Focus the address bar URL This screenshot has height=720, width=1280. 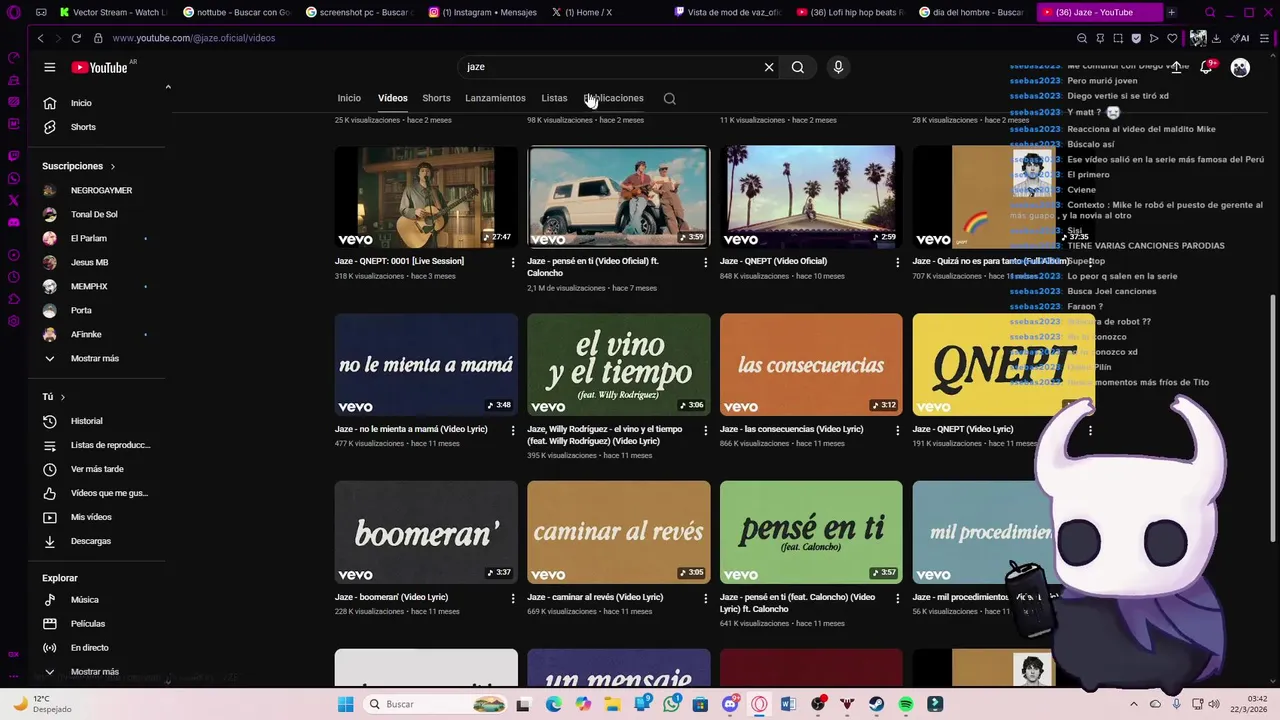[x=193, y=38]
